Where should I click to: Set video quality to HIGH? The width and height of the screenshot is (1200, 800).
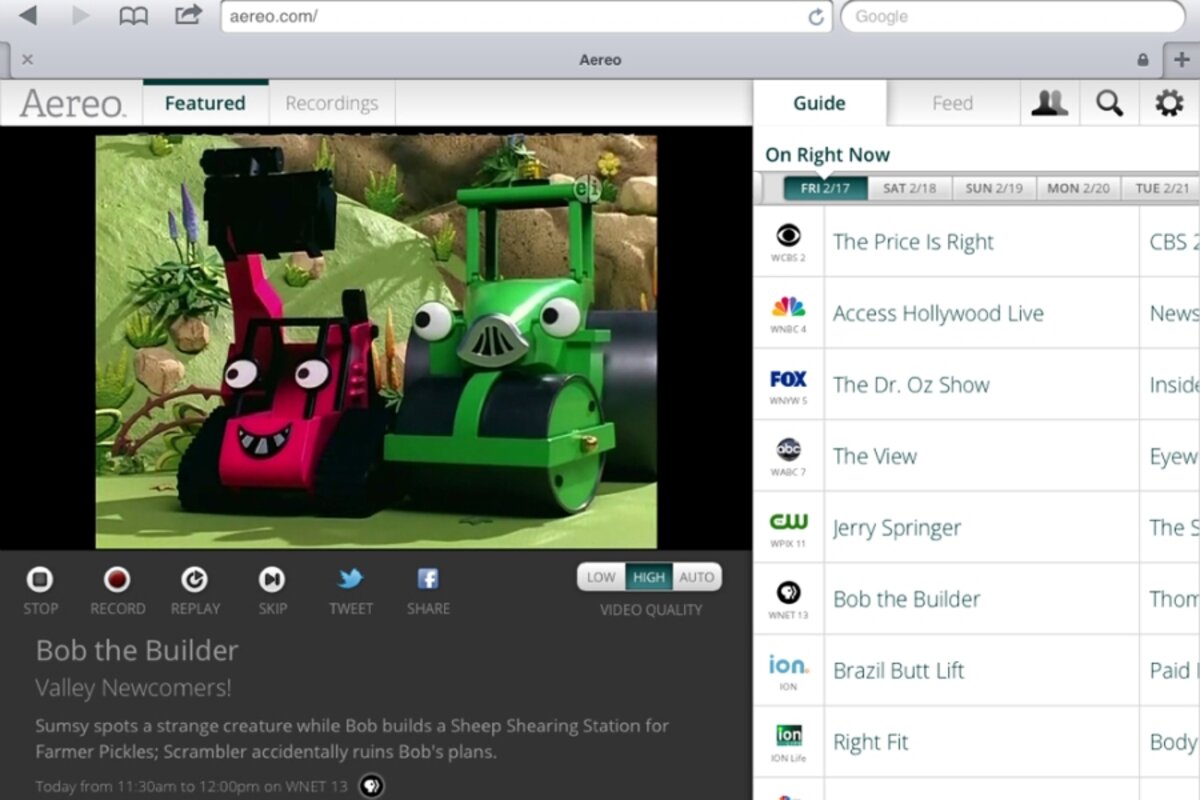(x=649, y=577)
